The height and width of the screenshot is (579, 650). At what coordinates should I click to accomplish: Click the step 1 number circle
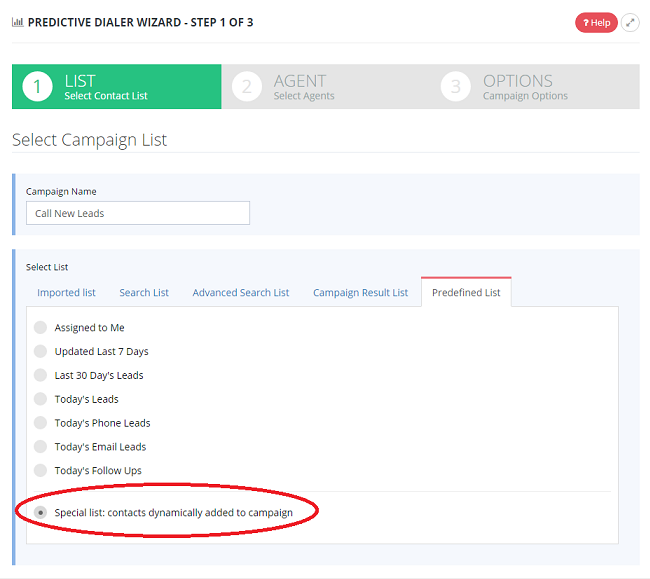point(37,87)
